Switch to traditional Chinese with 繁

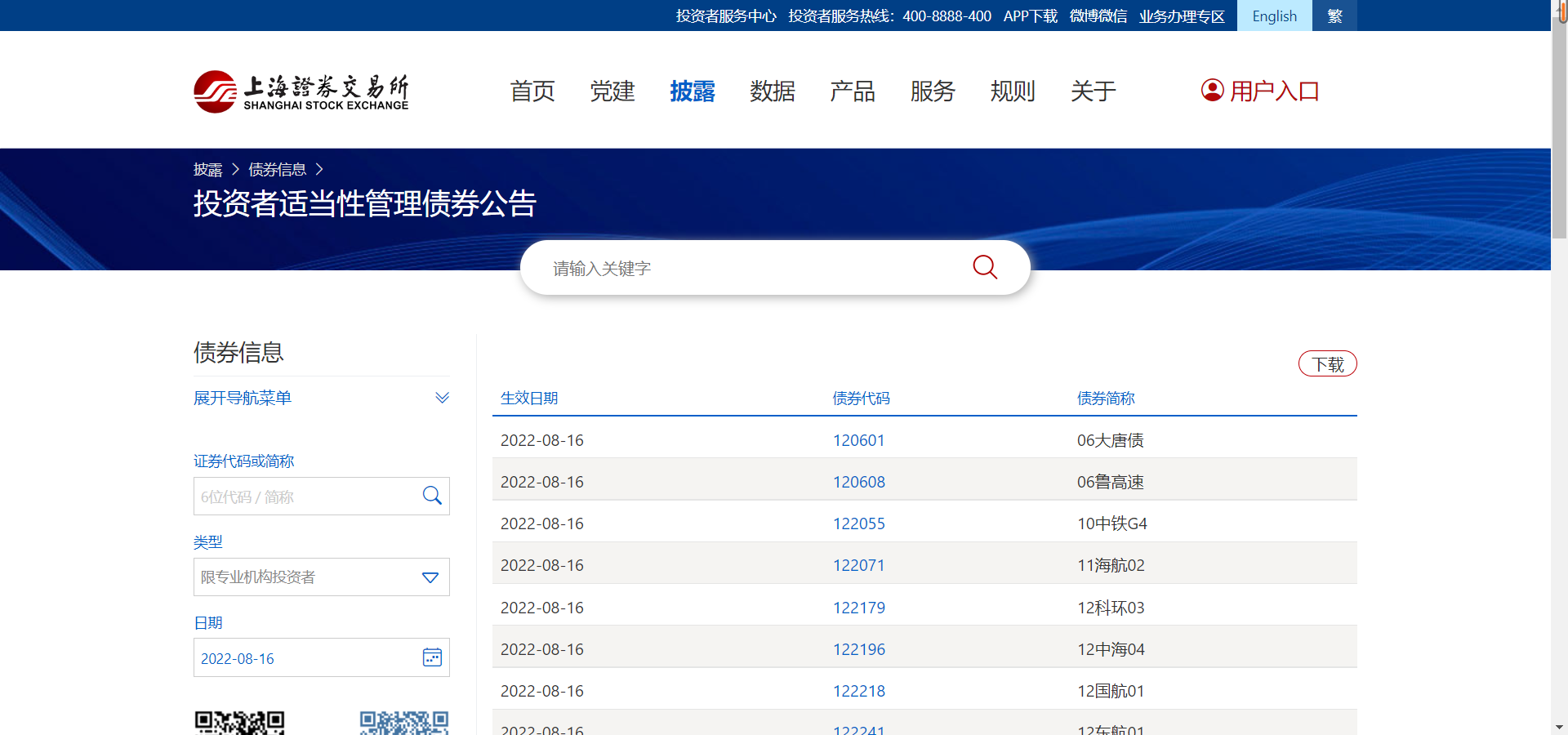(x=1334, y=16)
